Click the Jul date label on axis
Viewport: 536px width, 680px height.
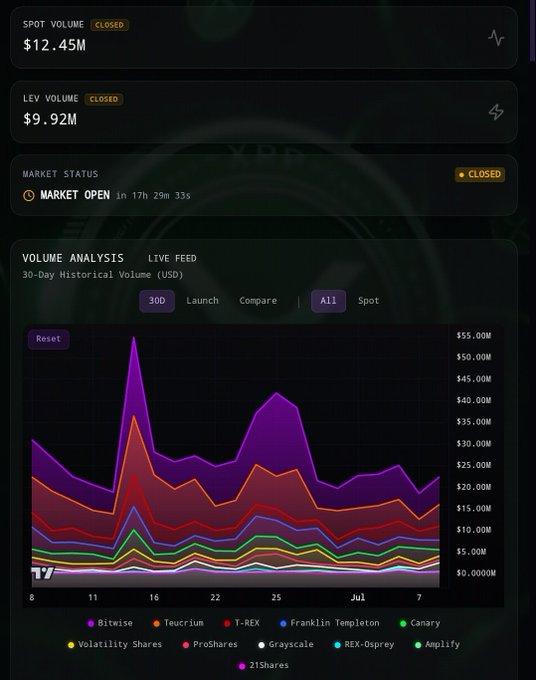click(x=358, y=598)
